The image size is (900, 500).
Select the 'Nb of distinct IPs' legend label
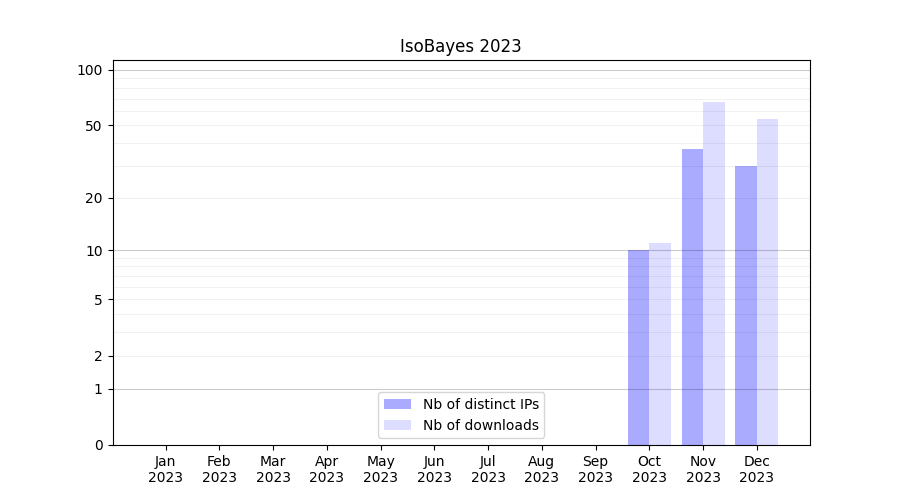pyautogui.click(x=480, y=404)
